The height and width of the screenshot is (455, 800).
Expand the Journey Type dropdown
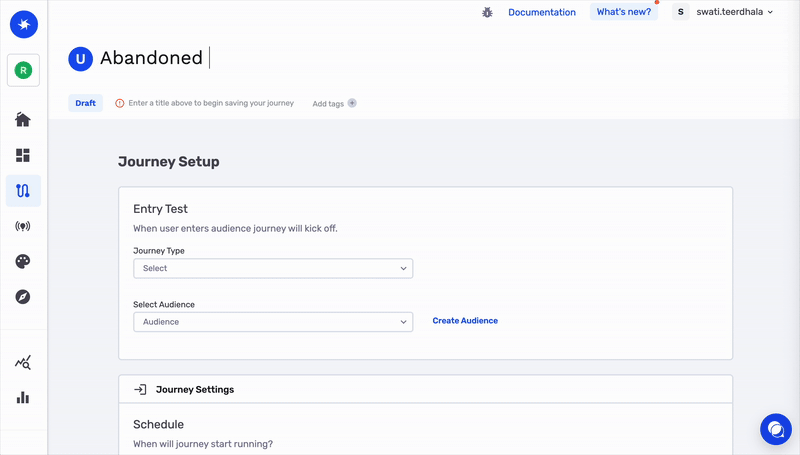click(x=273, y=268)
